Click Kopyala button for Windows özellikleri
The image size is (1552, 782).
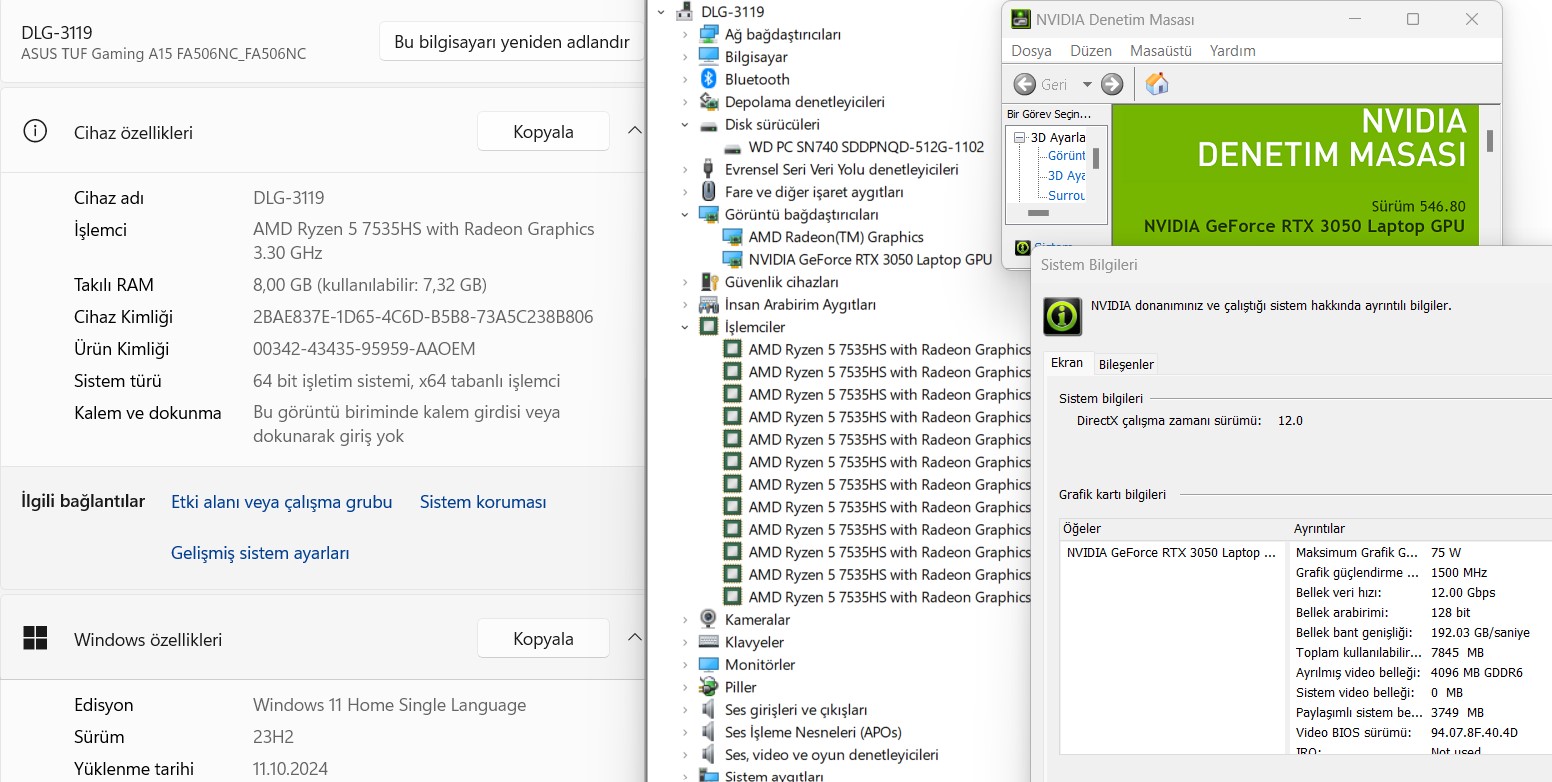[x=543, y=639]
